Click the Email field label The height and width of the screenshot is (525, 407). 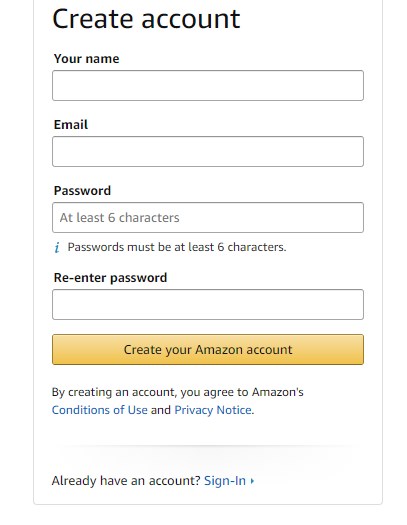point(71,125)
